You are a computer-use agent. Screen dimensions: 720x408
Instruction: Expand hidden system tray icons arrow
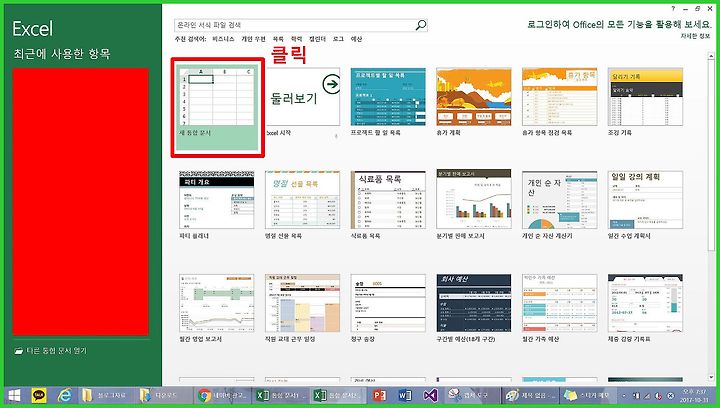point(624,395)
